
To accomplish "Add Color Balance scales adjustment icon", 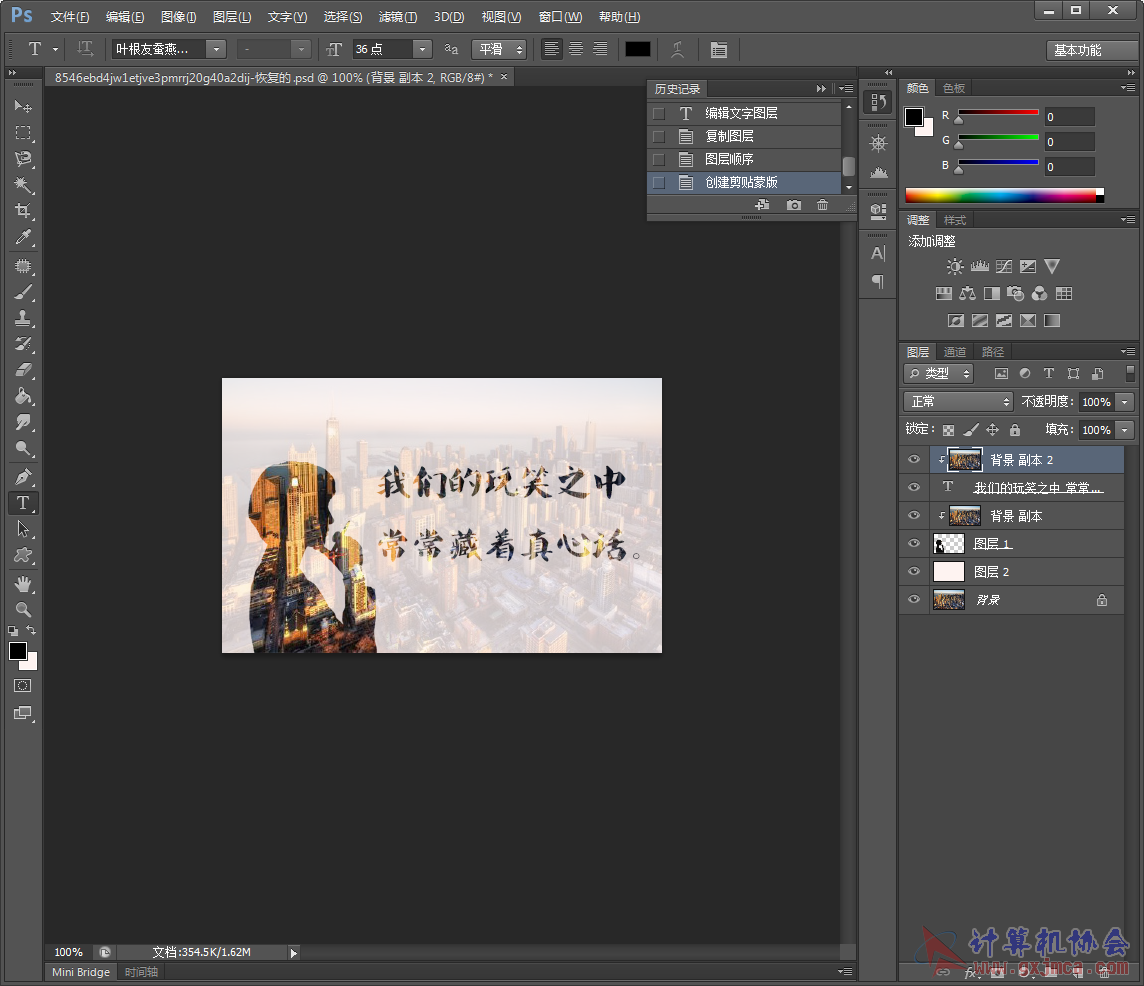I will (x=967, y=293).
